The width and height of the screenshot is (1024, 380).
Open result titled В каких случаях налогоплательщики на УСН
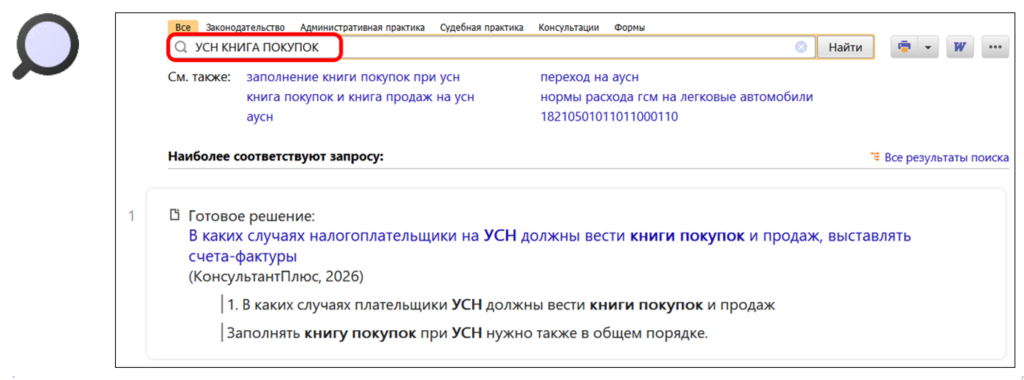(549, 245)
